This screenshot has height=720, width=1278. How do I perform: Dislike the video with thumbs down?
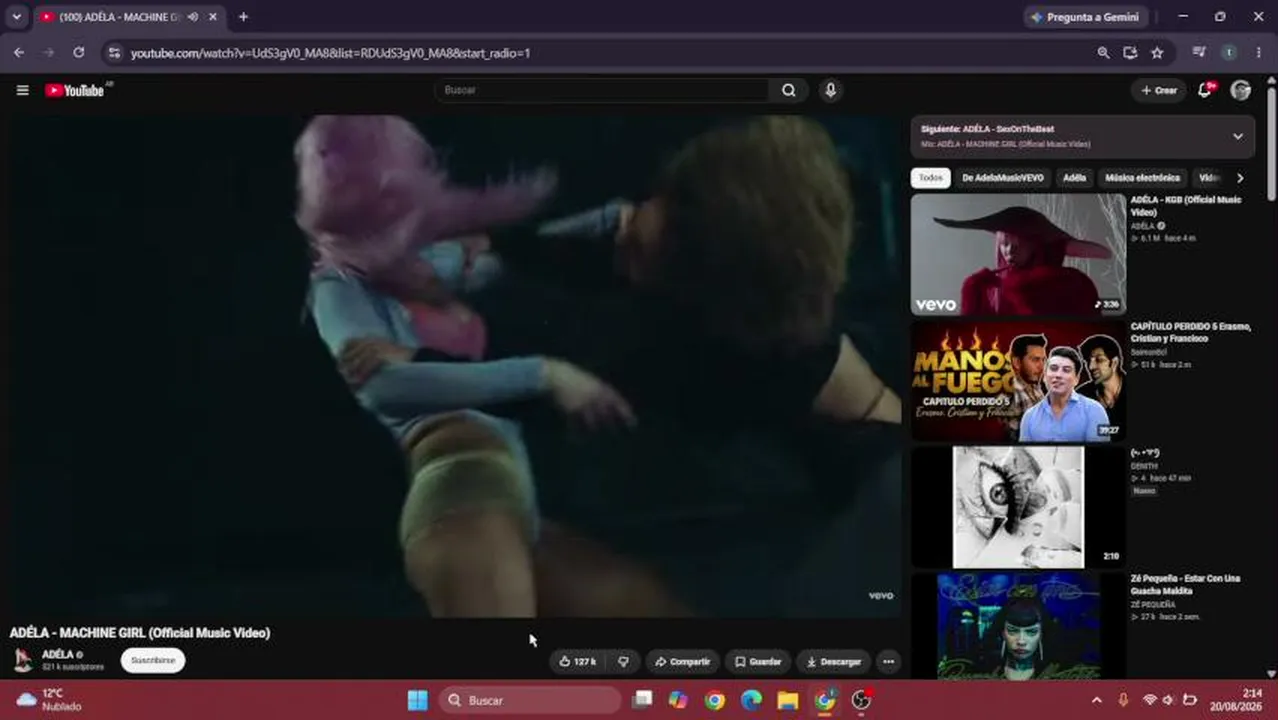coord(623,661)
